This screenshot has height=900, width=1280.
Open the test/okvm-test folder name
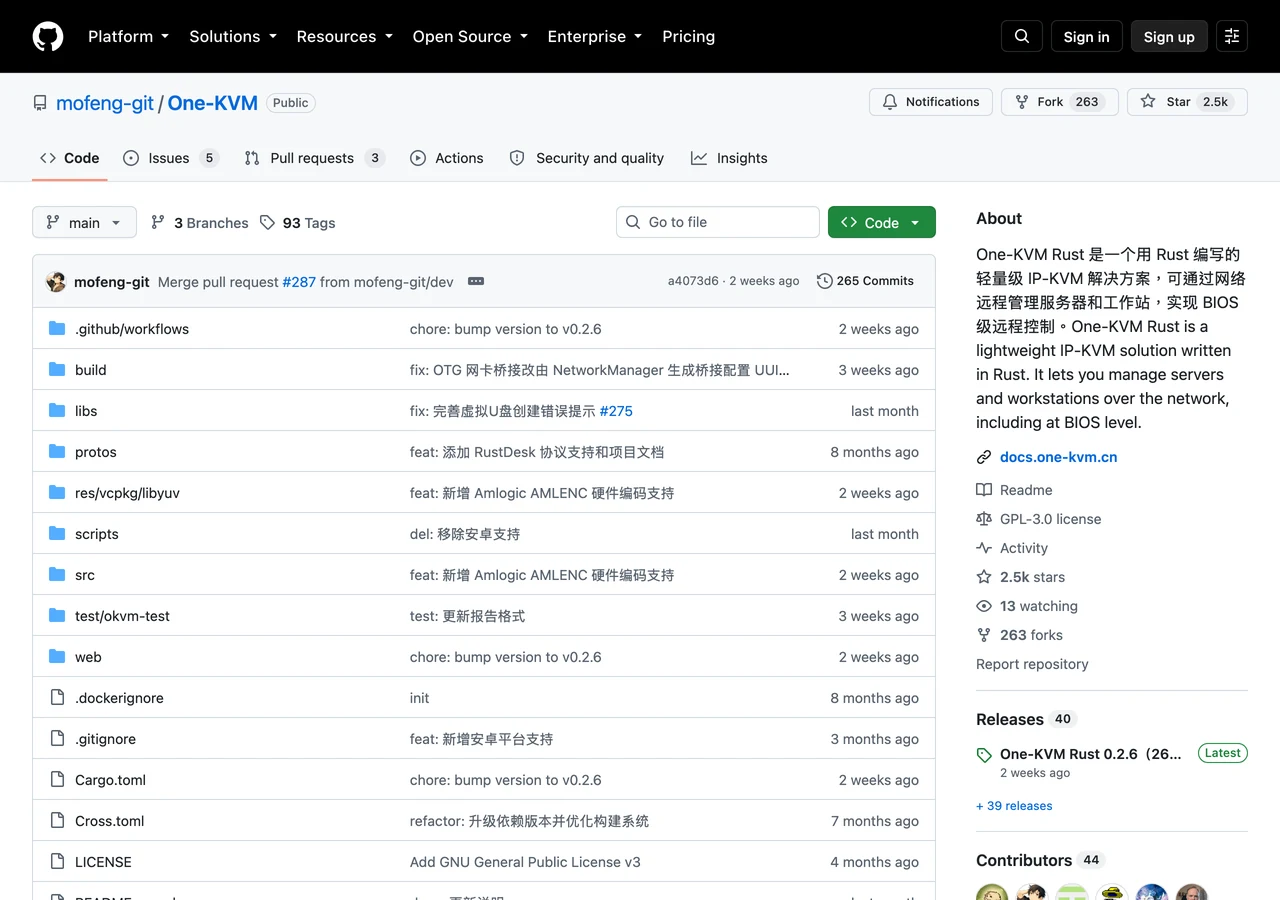pos(122,616)
